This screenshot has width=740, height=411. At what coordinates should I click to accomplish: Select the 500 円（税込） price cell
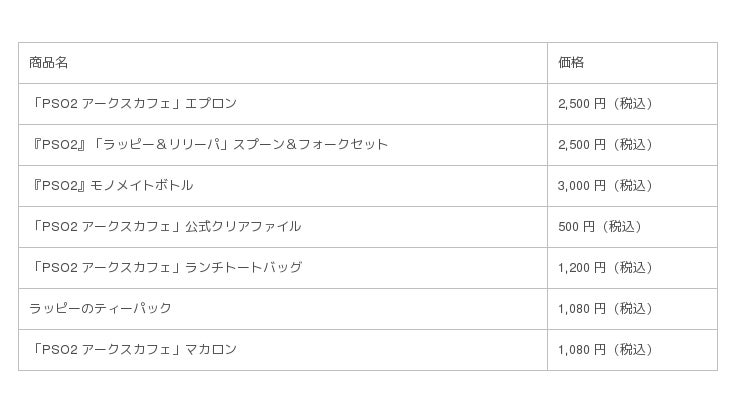click(x=600, y=227)
